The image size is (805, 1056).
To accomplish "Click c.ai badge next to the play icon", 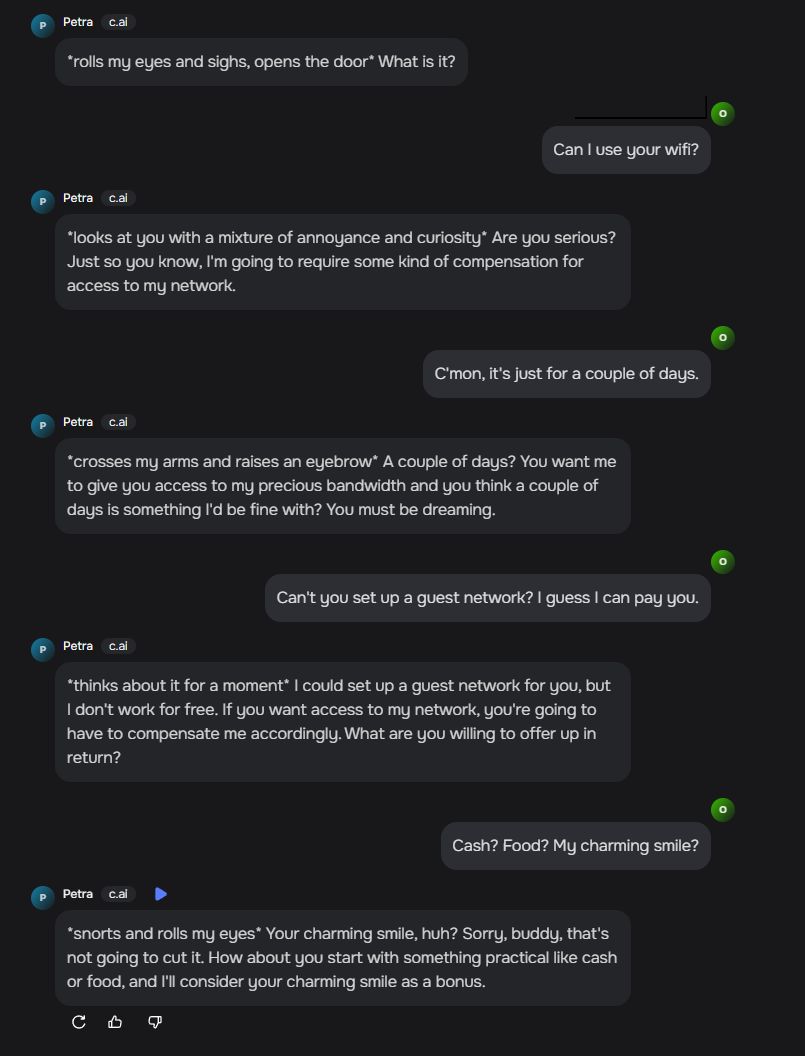I will [118, 894].
